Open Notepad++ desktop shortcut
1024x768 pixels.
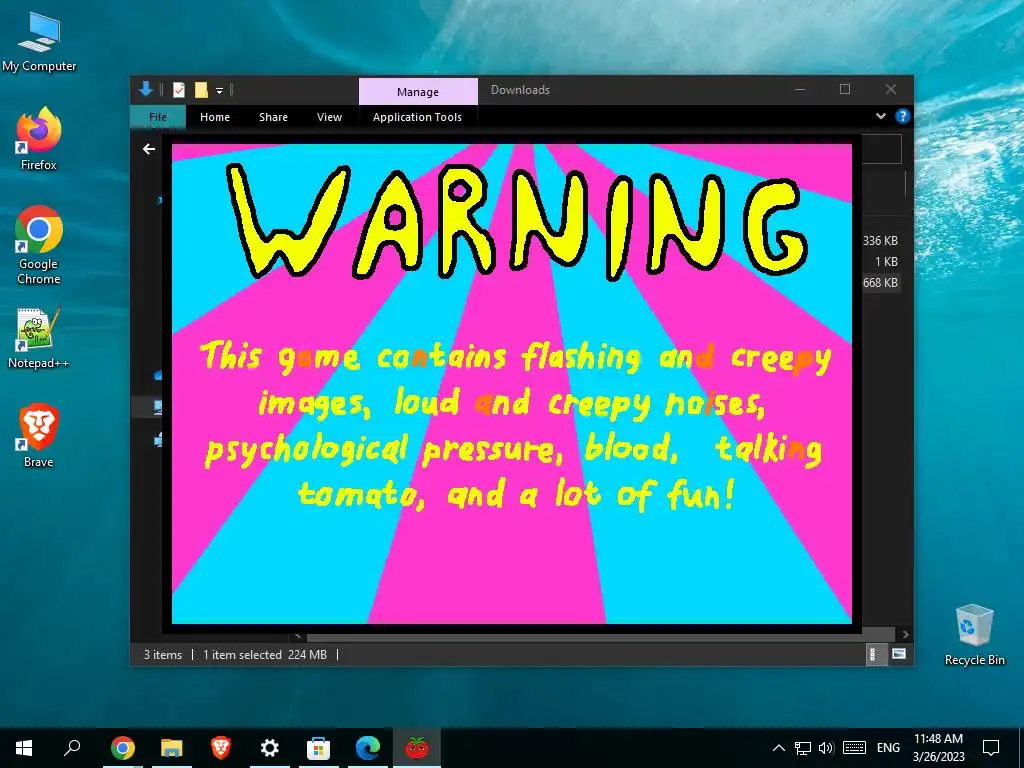39,338
